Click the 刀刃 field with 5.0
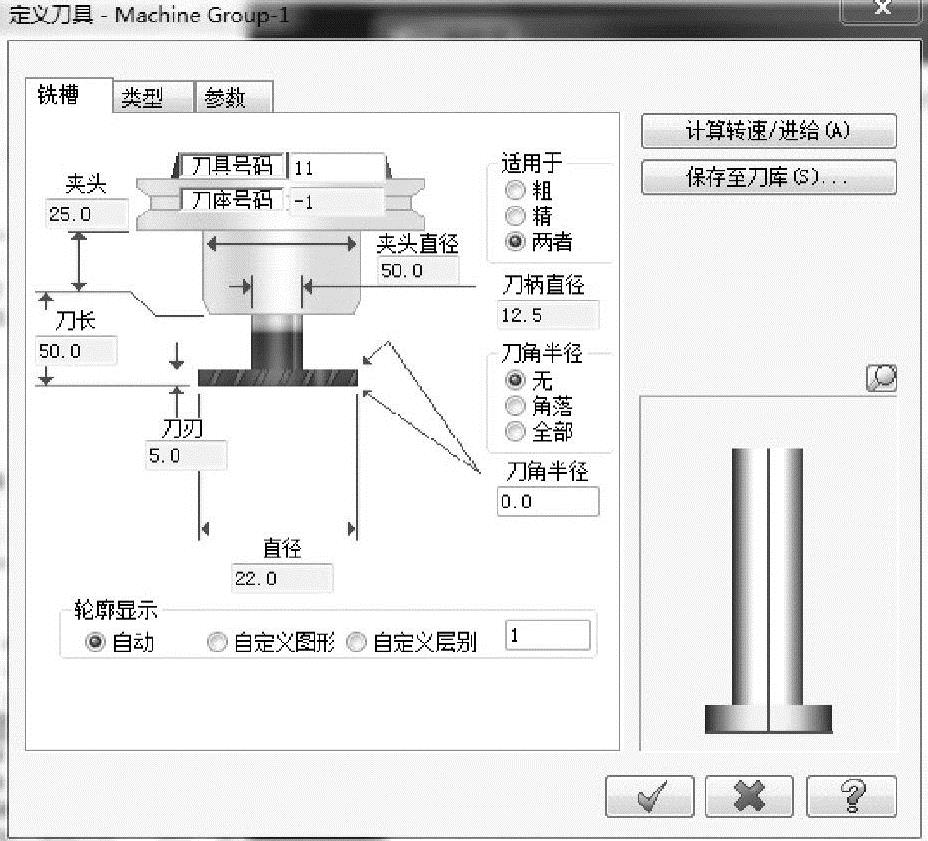The height and width of the screenshot is (841, 928). (186, 455)
